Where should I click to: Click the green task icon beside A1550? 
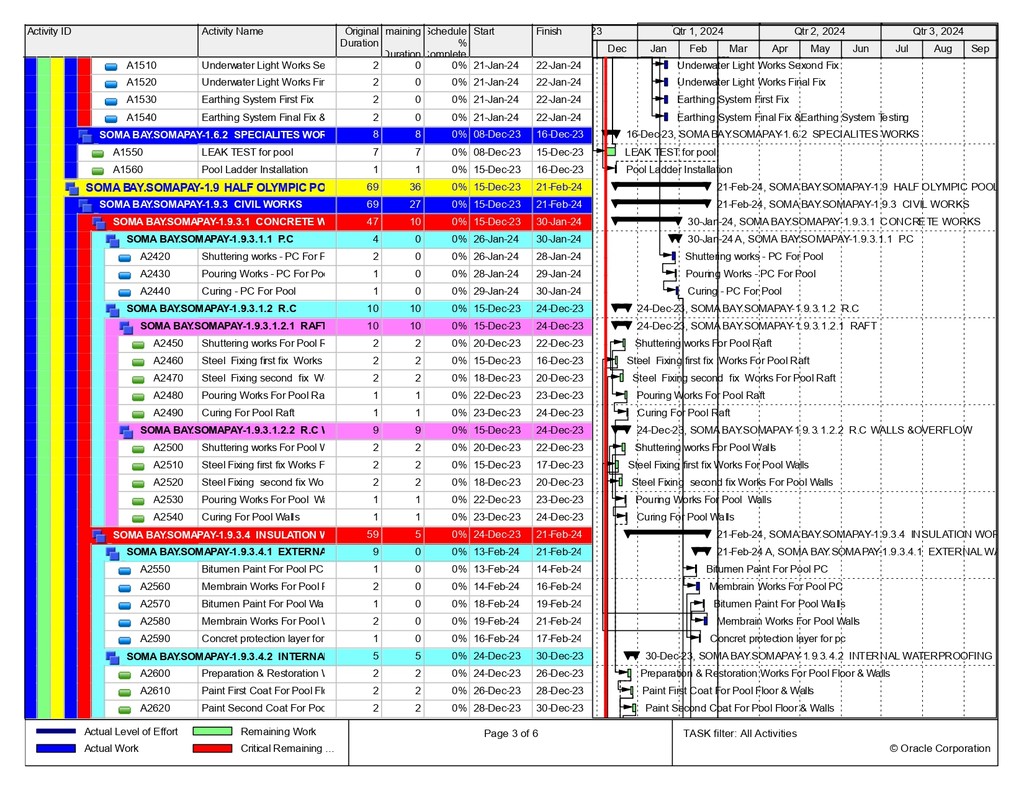pos(98,153)
